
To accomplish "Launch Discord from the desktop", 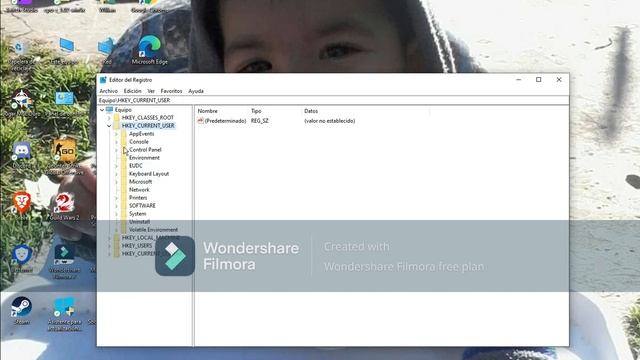I will [21, 155].
